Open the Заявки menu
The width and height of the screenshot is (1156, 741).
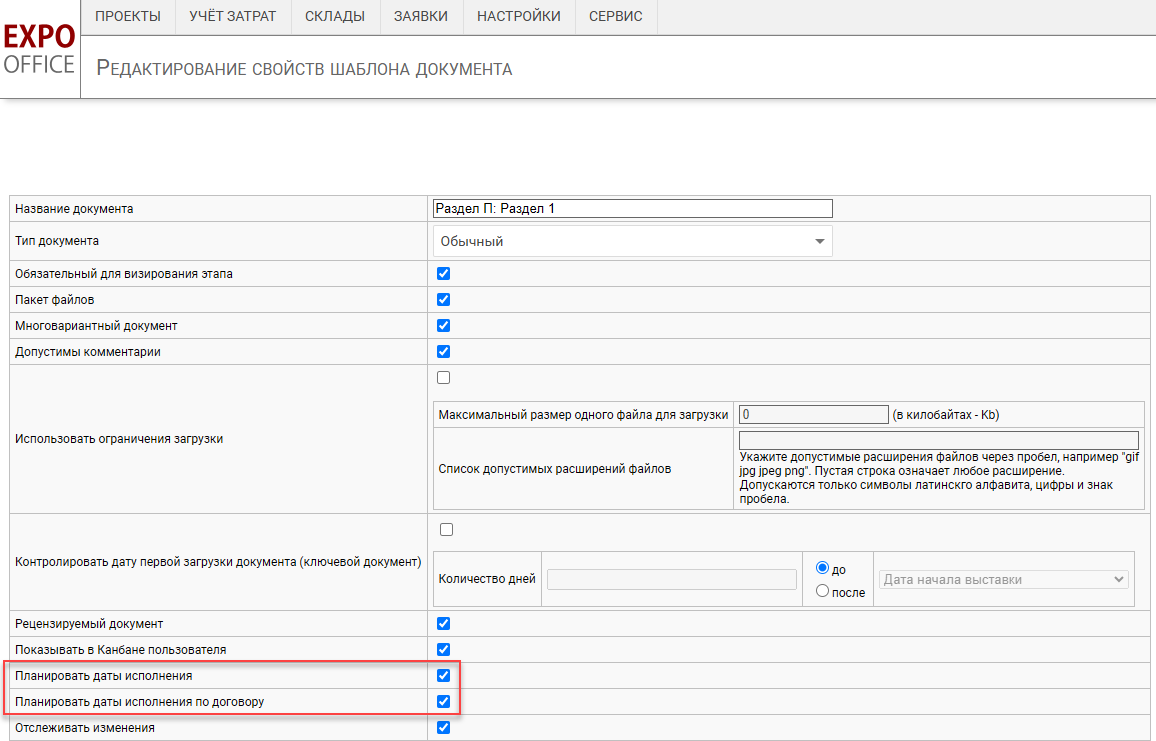[421, 16]
